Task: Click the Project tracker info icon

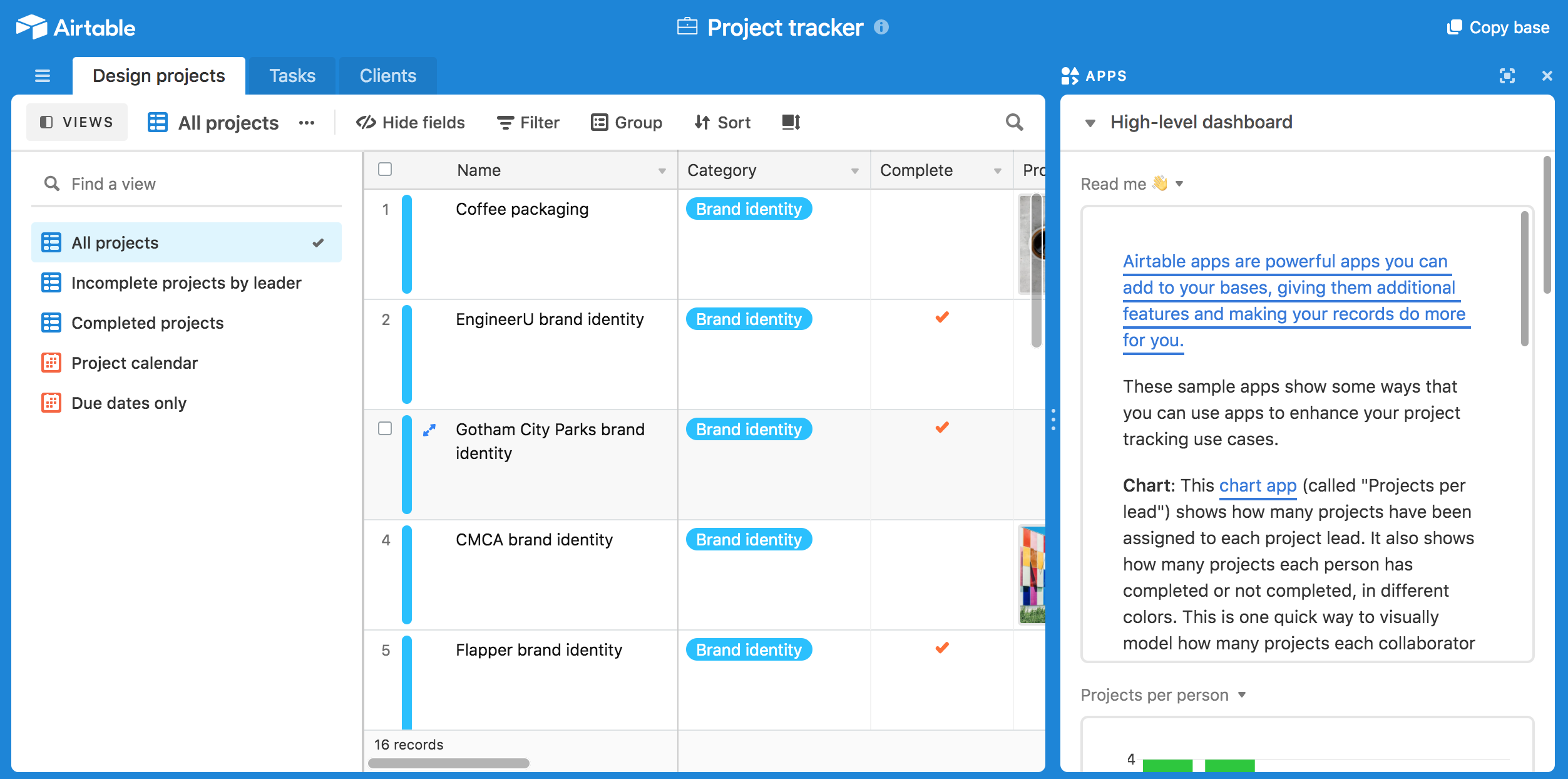Action: click(881, 27)
